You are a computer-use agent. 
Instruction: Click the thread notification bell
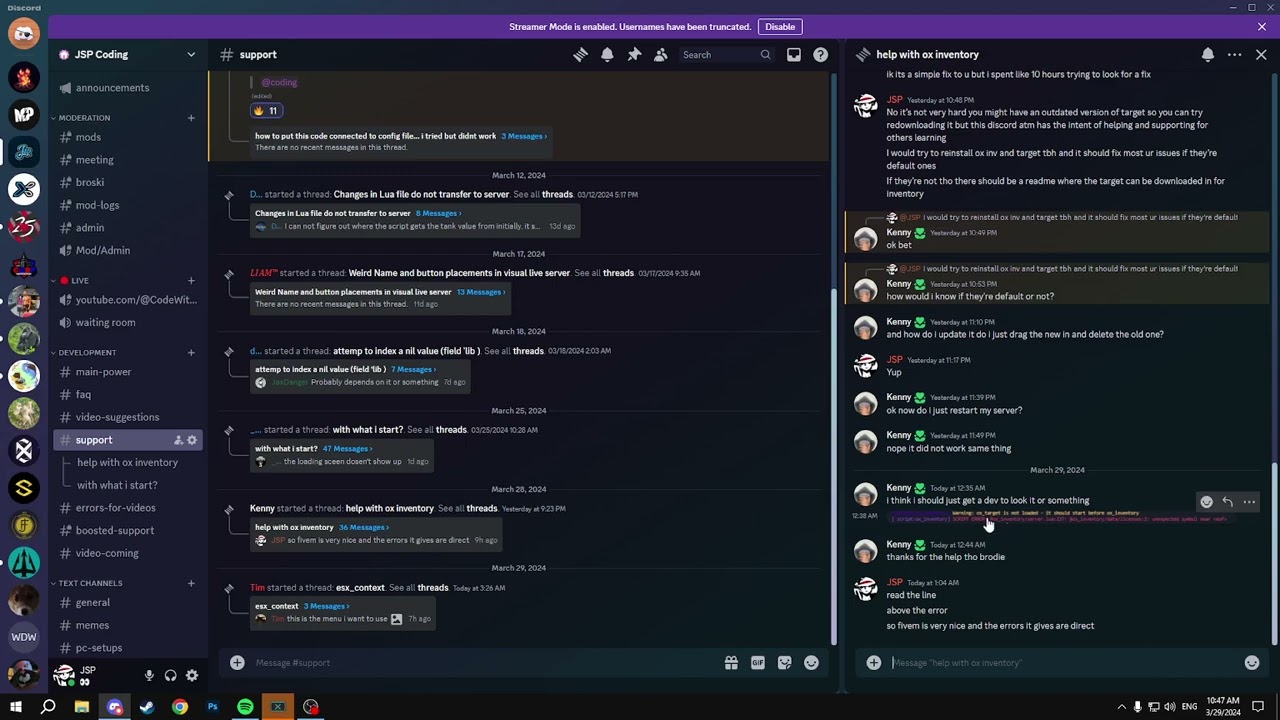click(x=1208, y=55)
